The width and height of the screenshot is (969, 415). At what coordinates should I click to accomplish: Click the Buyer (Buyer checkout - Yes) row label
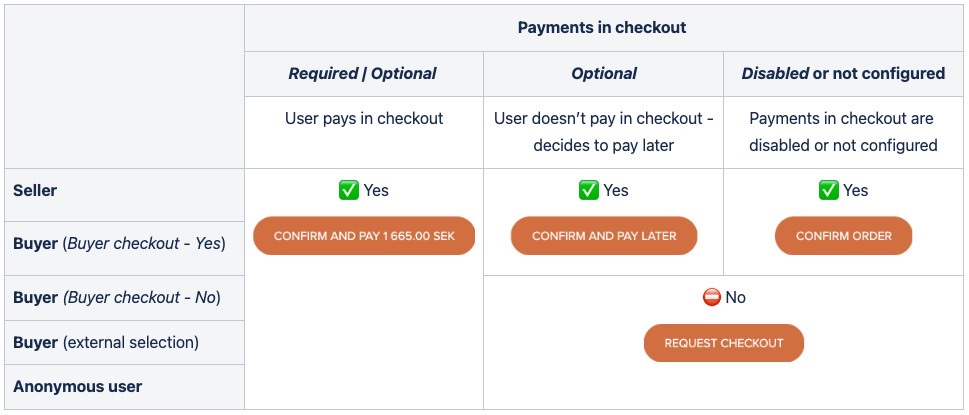[x=119, y=244]
